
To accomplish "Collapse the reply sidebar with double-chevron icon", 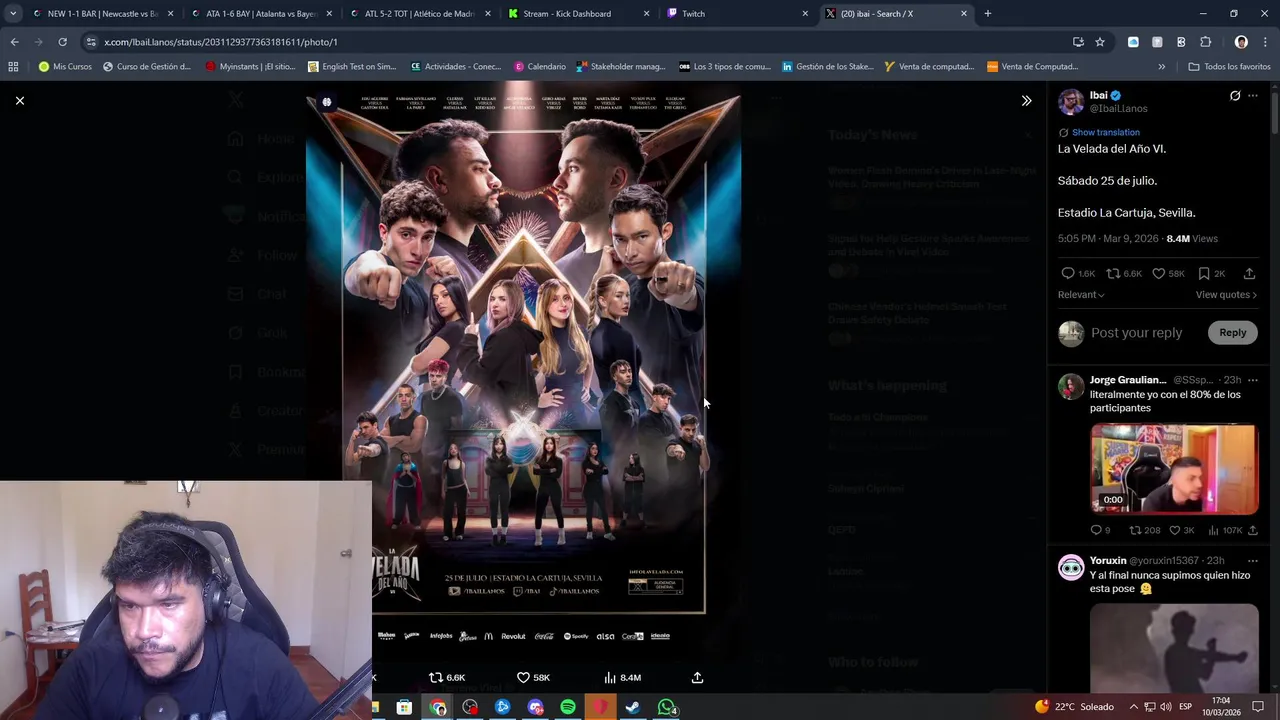I will [x=1026, y=100].
